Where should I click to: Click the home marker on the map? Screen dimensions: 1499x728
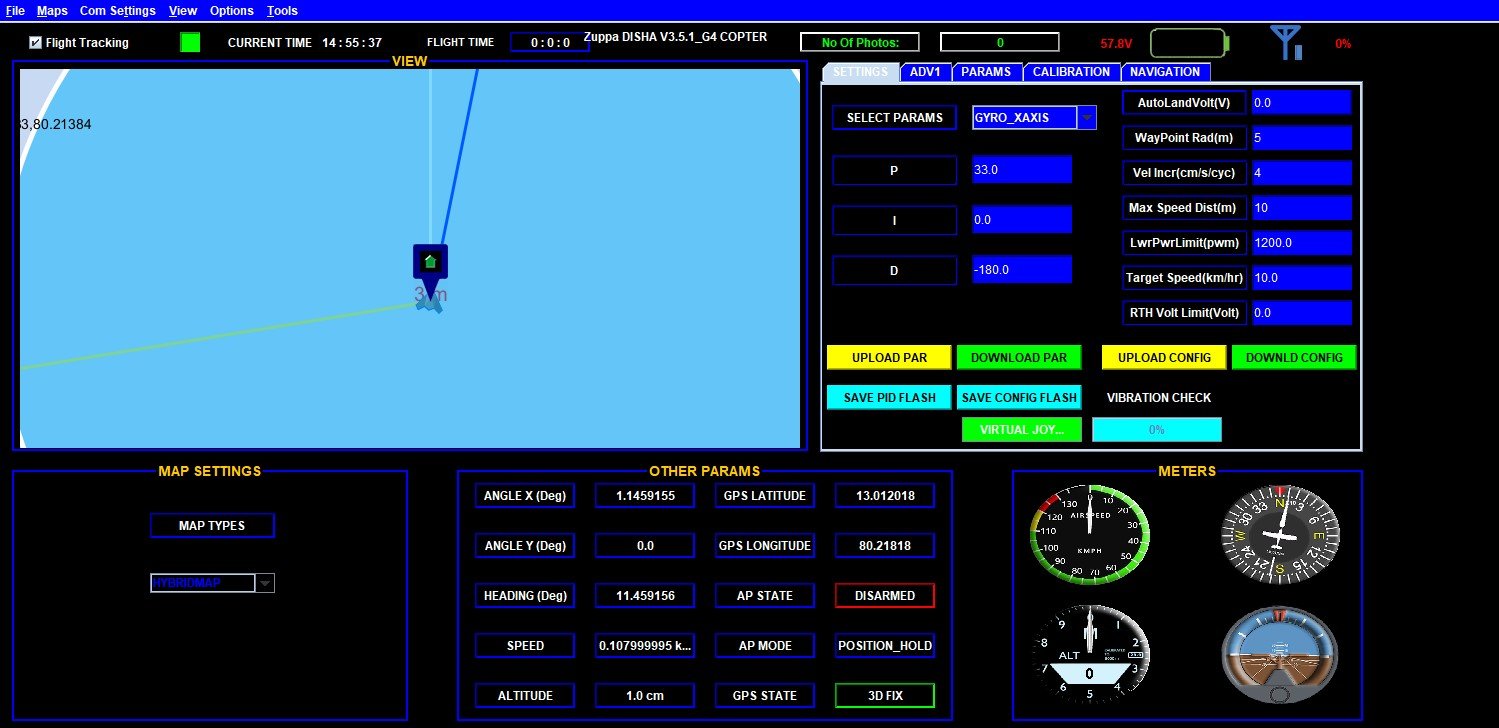pyautogui.click(x=430, y=262)
